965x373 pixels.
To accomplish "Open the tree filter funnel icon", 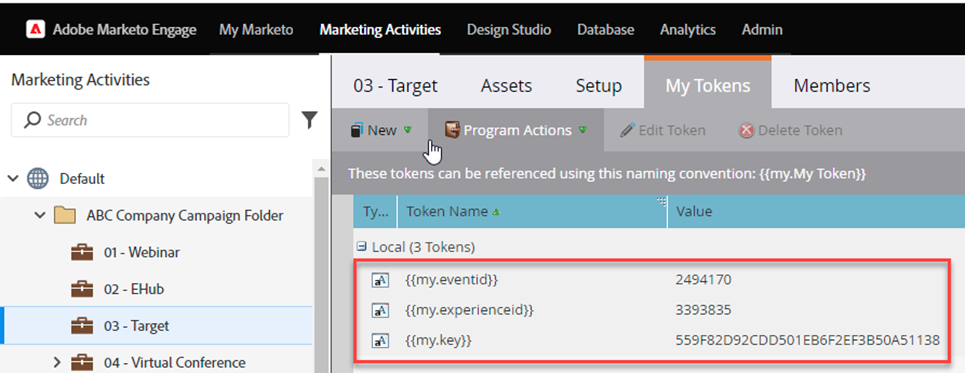I will pos(310,120).
